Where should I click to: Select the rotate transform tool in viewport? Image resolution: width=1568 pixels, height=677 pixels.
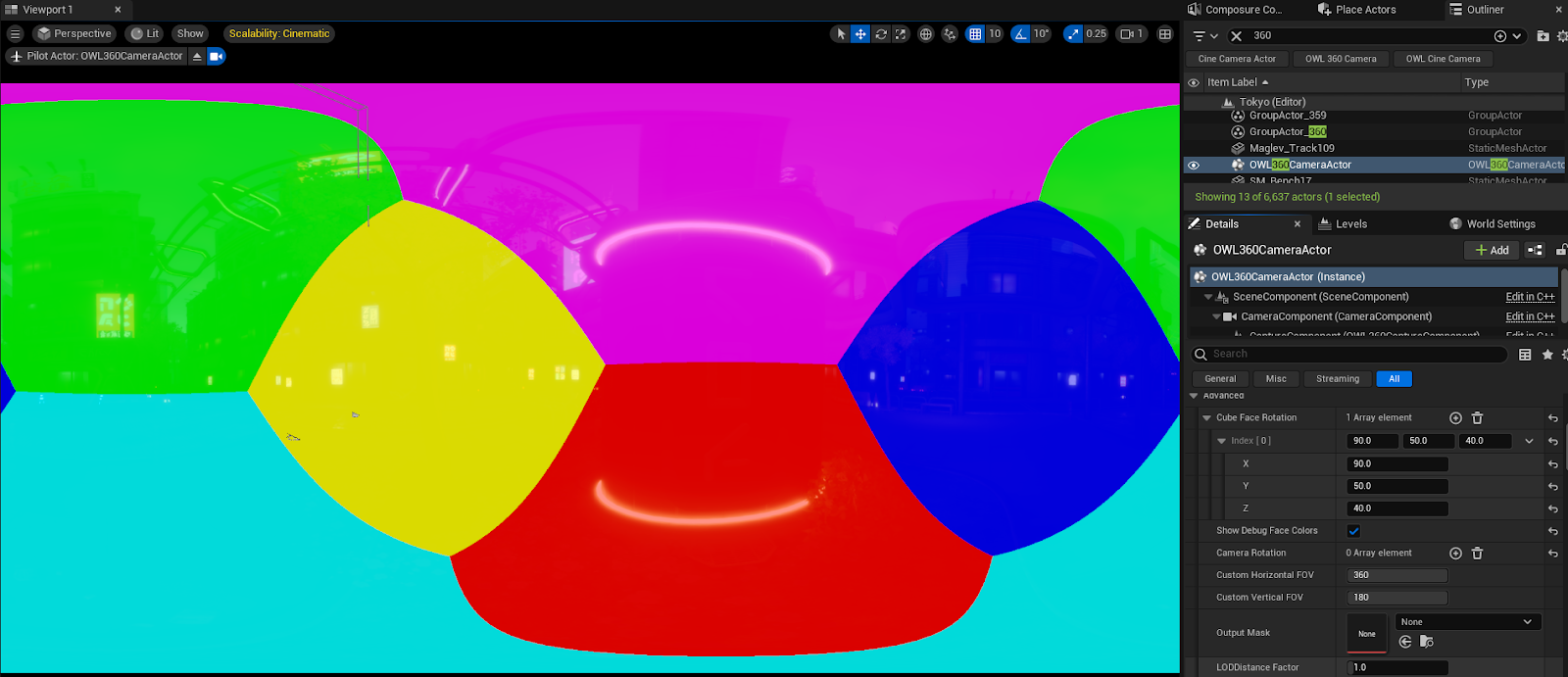coord(881,33)
